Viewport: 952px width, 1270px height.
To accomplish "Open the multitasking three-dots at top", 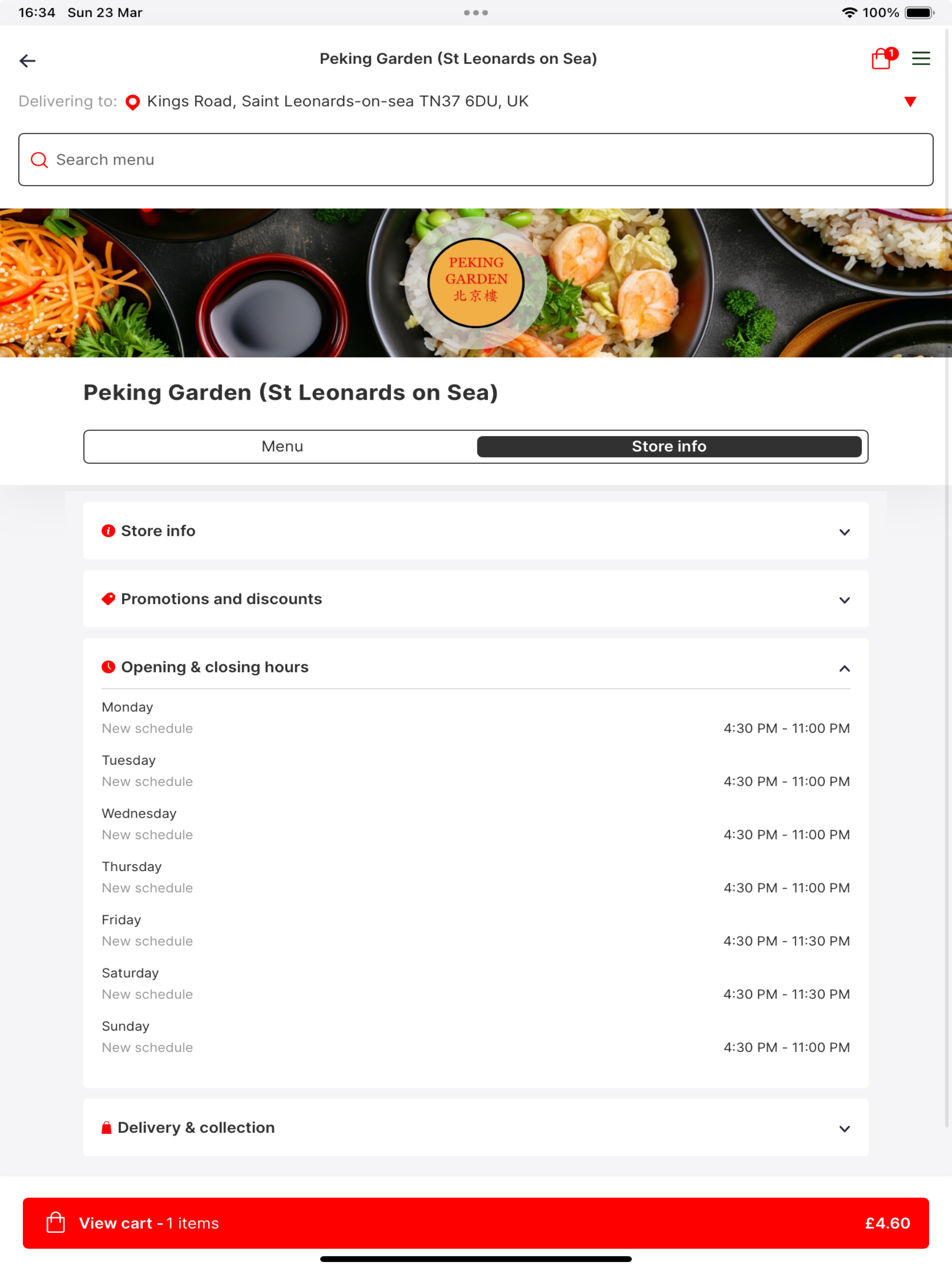I will click(476, 13).
